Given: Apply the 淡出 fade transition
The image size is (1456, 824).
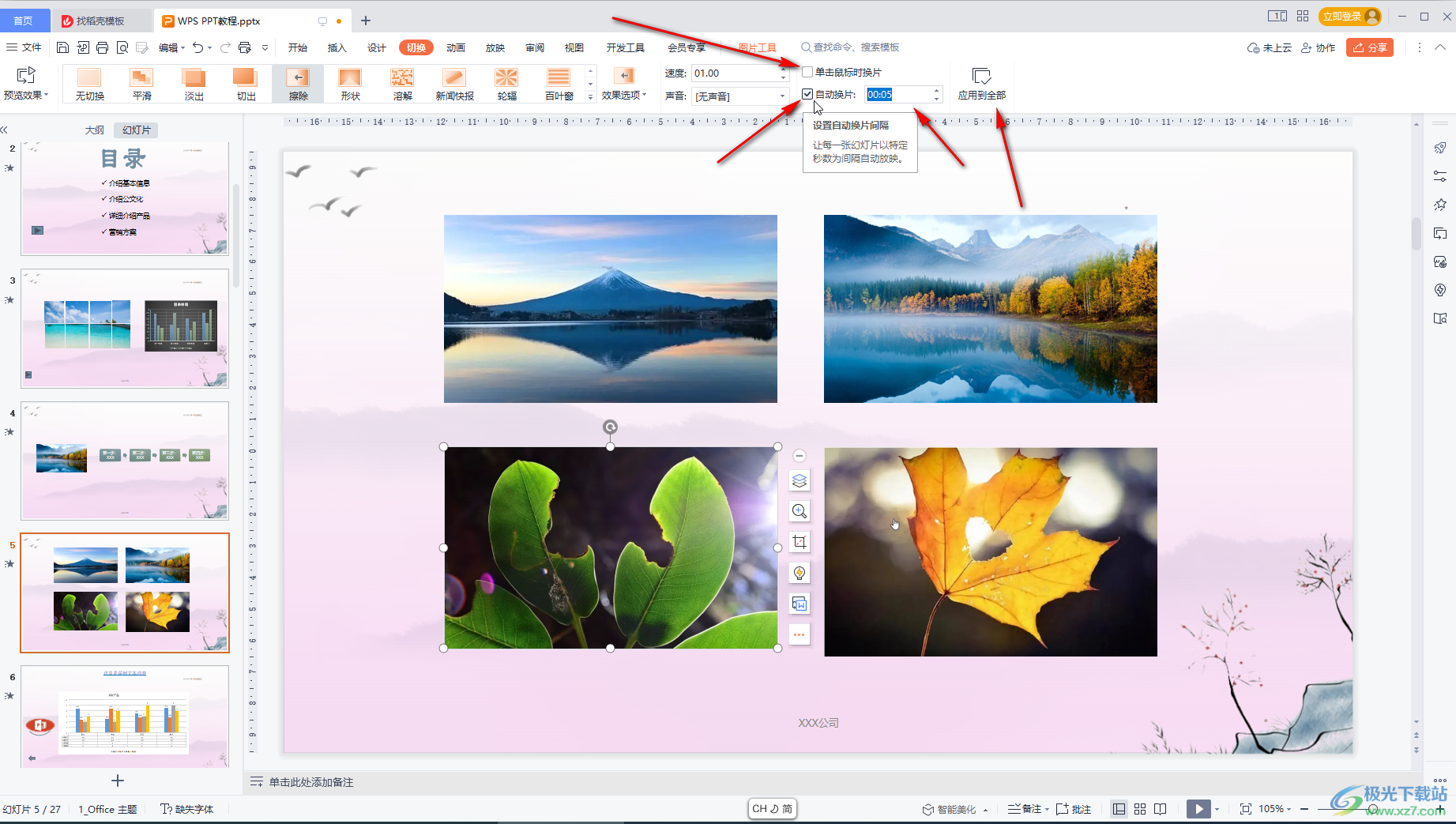Looking at the screenshot, I should 194,84.
